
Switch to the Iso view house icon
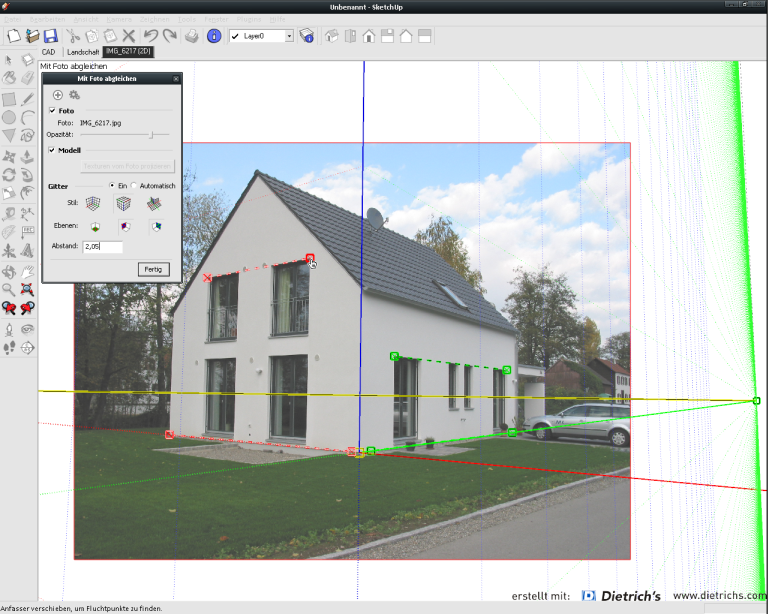click(332, 36)
